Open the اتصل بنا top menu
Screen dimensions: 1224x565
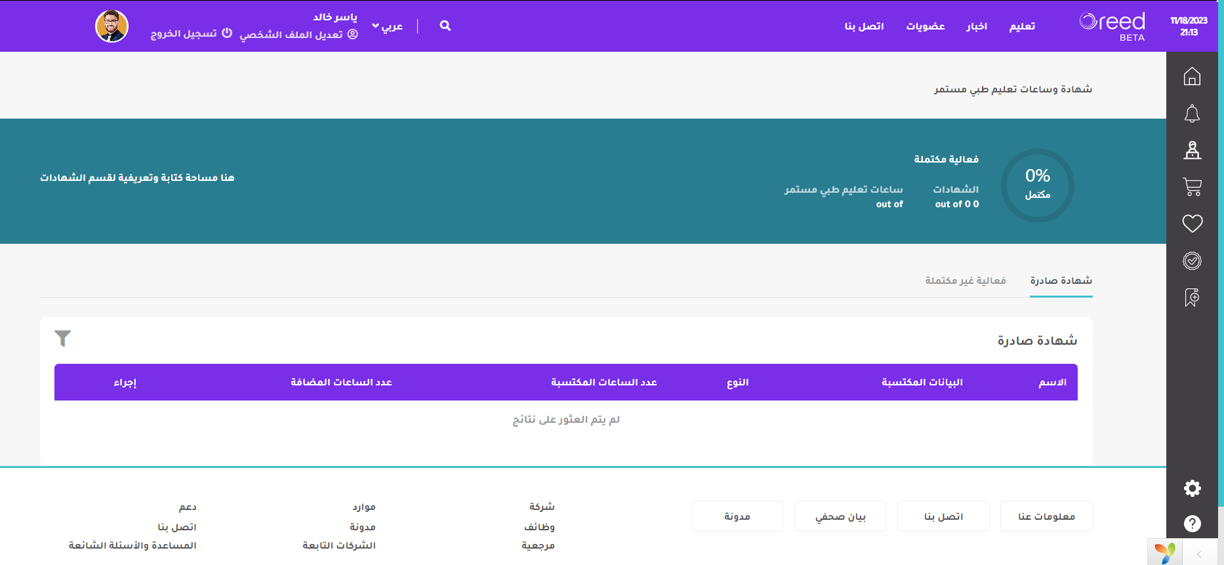pos(864,26)
